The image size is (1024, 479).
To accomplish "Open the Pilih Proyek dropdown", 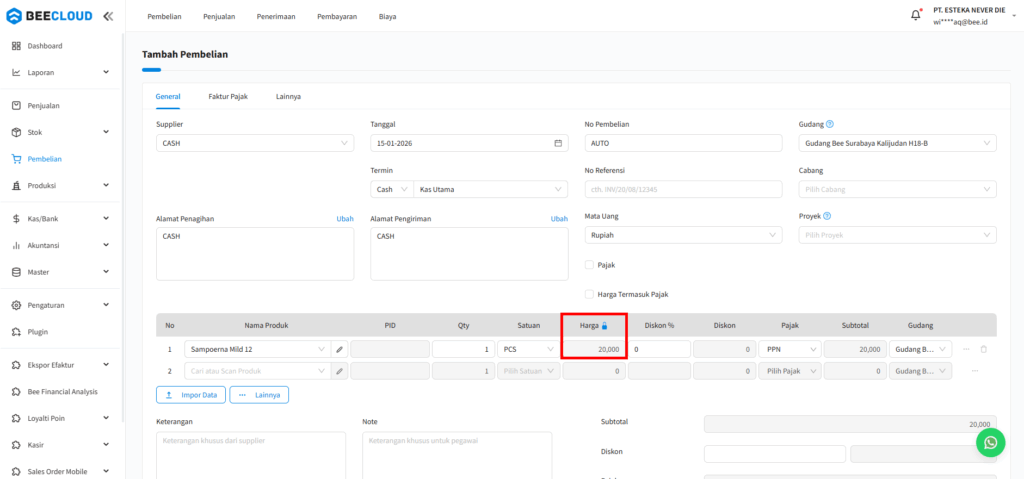I will pyautogui.click(x=897, y=235).
